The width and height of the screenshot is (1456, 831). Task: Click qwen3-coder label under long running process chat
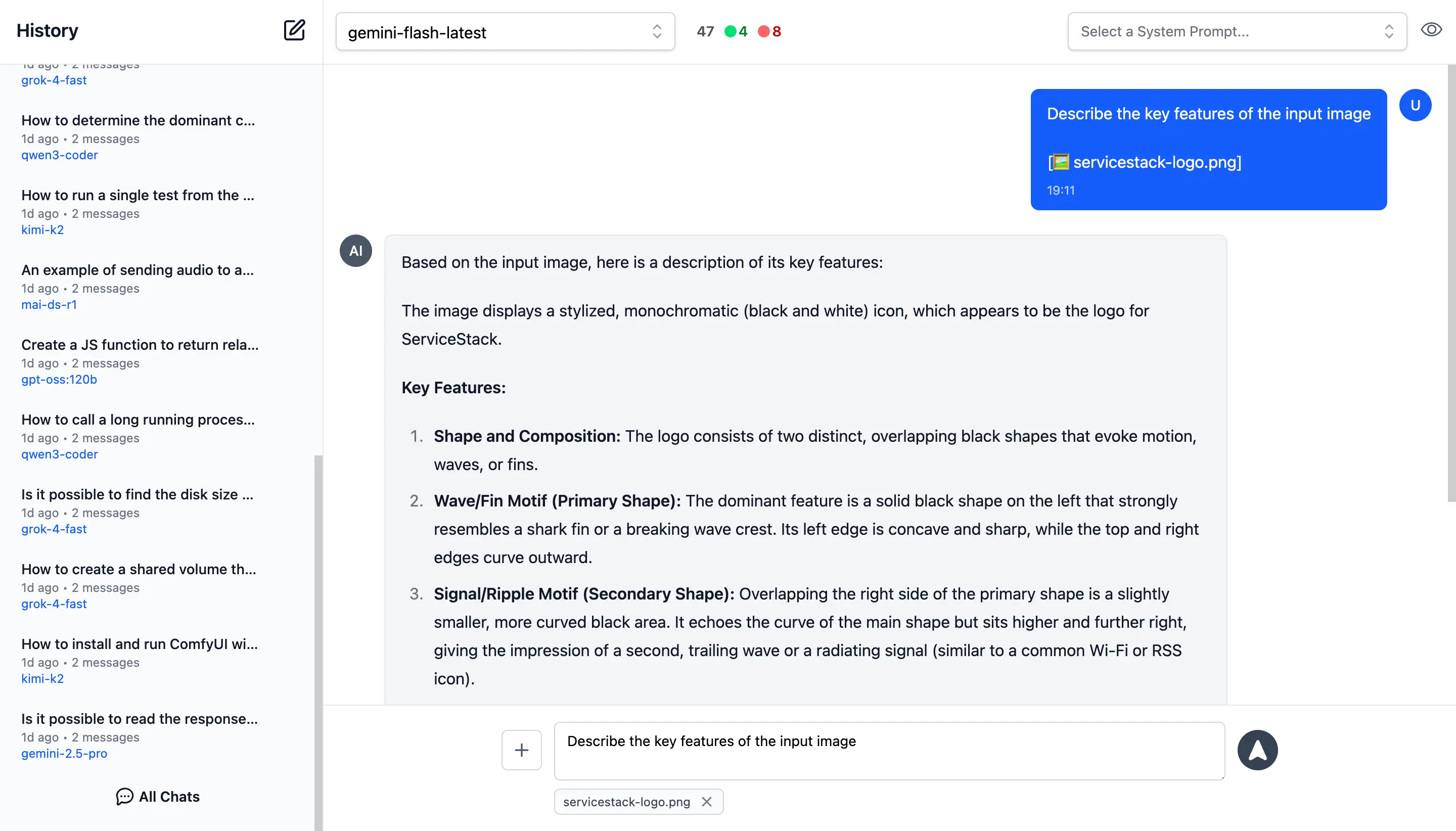point(59,454)
